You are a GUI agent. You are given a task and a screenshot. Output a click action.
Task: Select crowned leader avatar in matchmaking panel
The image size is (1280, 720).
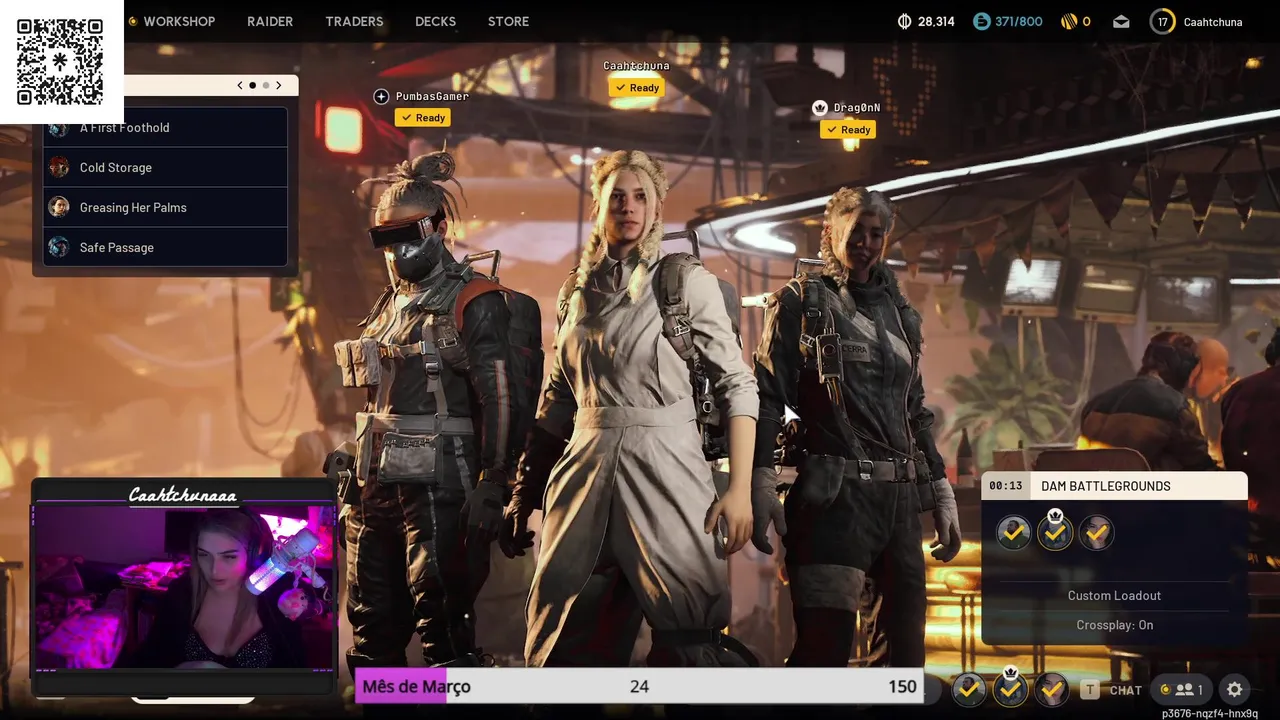click(1055, 531)
